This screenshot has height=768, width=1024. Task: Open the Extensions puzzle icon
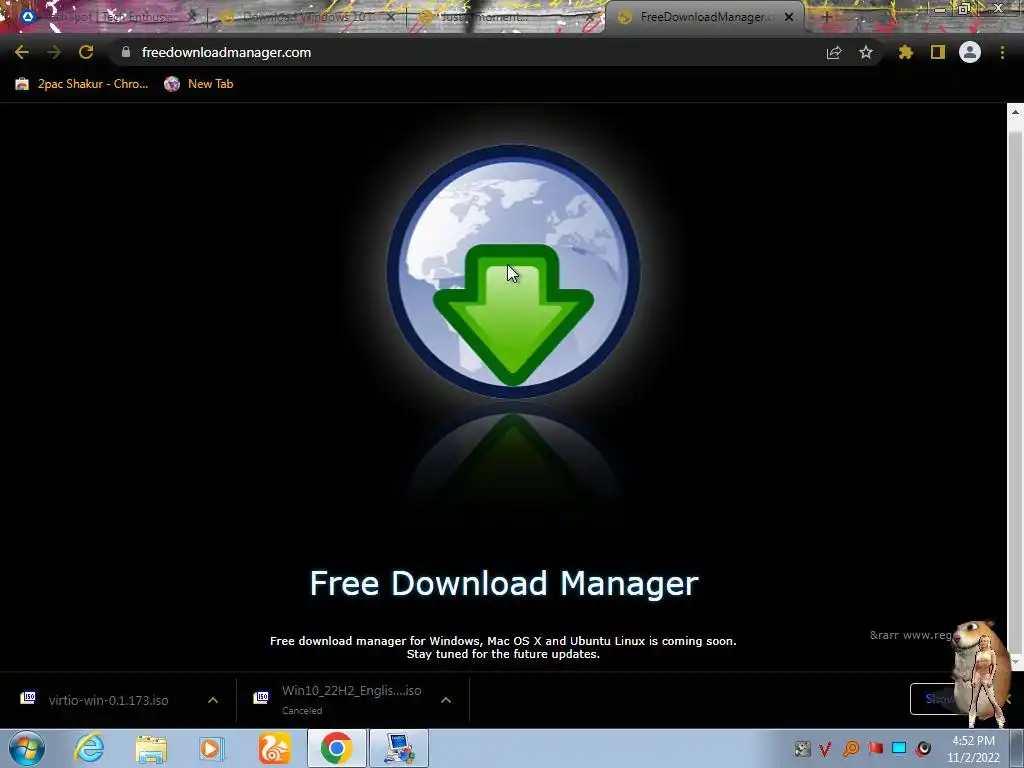click(x=906, y=52)
